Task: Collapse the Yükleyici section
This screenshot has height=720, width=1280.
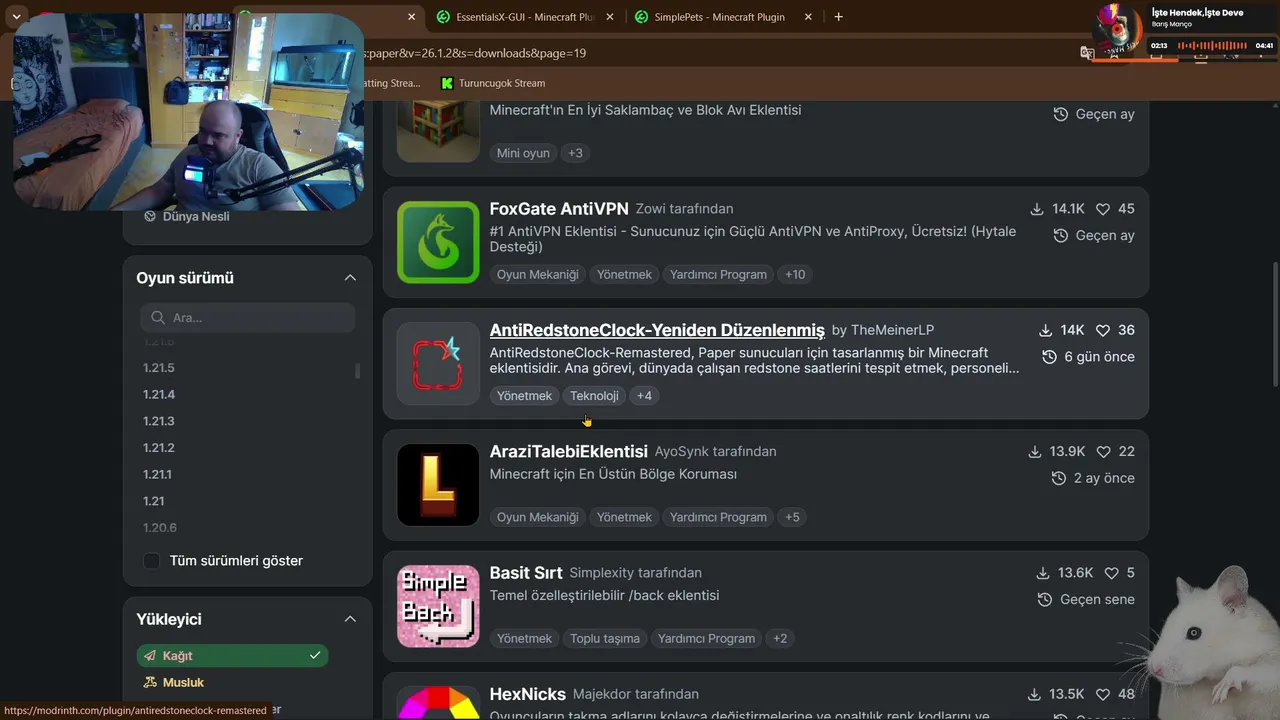Action: point(350,619)
